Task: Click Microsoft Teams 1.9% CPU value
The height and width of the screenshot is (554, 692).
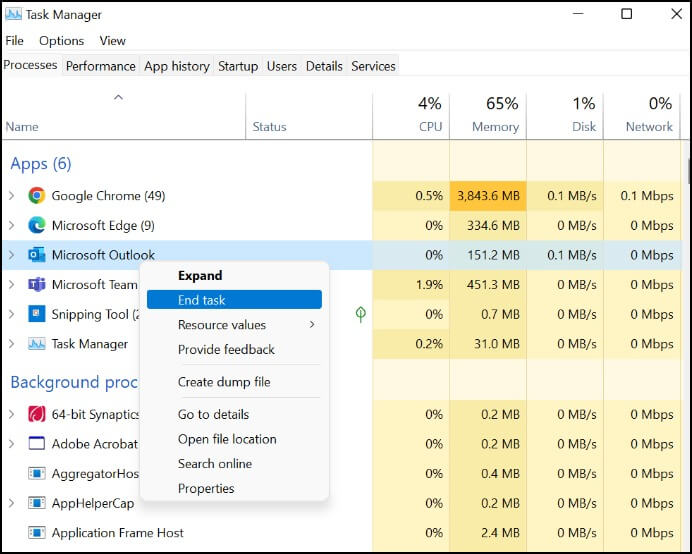Action: (429, 284)
